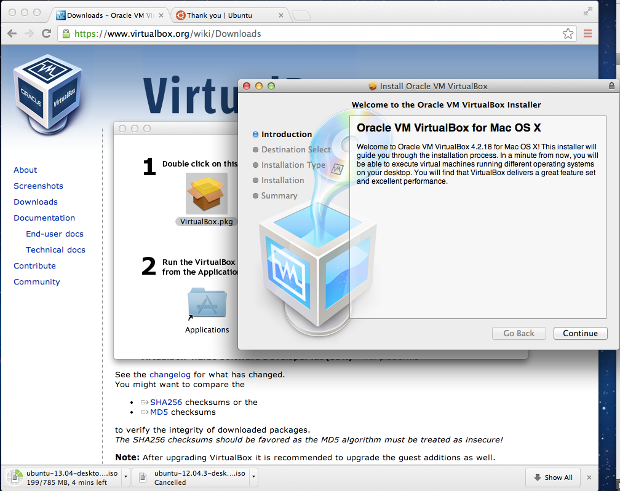The width and height of the screenshot is (620, 491).
Task: Switch to Downloads - Oracle VM tab
Action: (109, 15)
